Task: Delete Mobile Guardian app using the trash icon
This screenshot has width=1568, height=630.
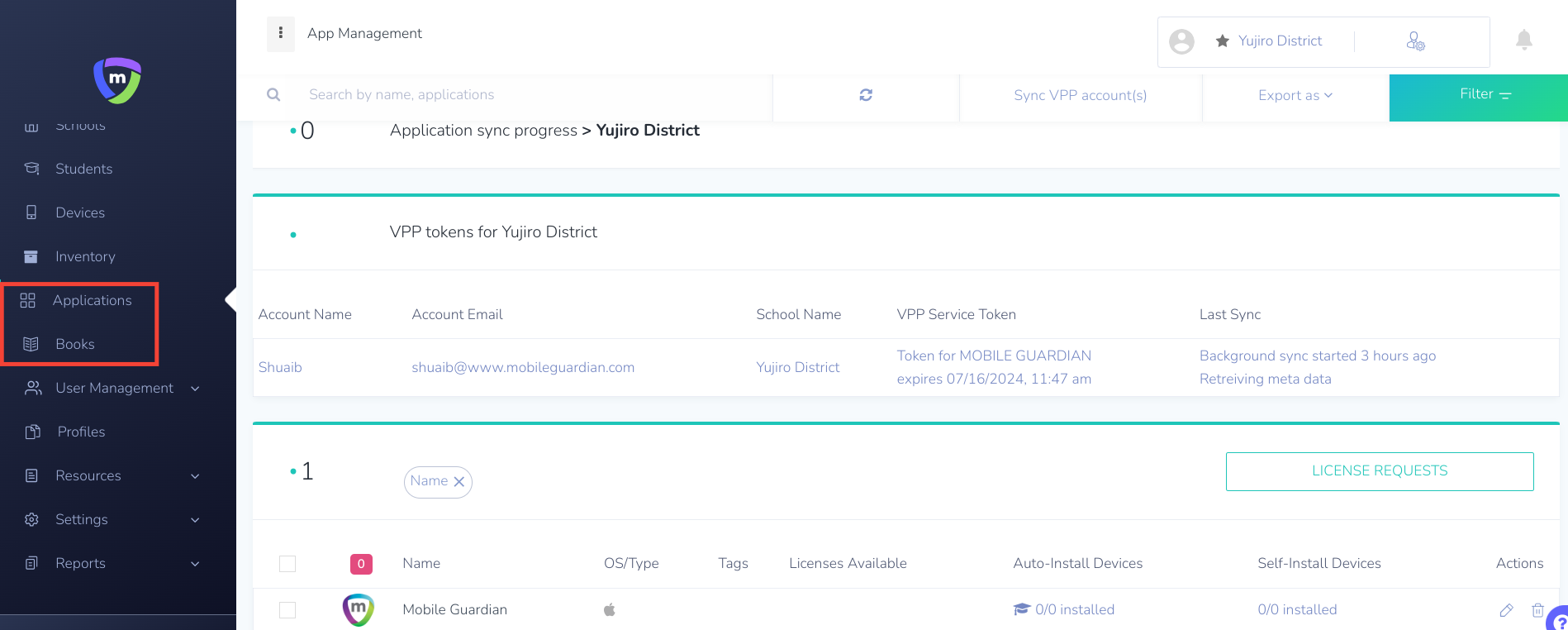Action: [1537, 610]
